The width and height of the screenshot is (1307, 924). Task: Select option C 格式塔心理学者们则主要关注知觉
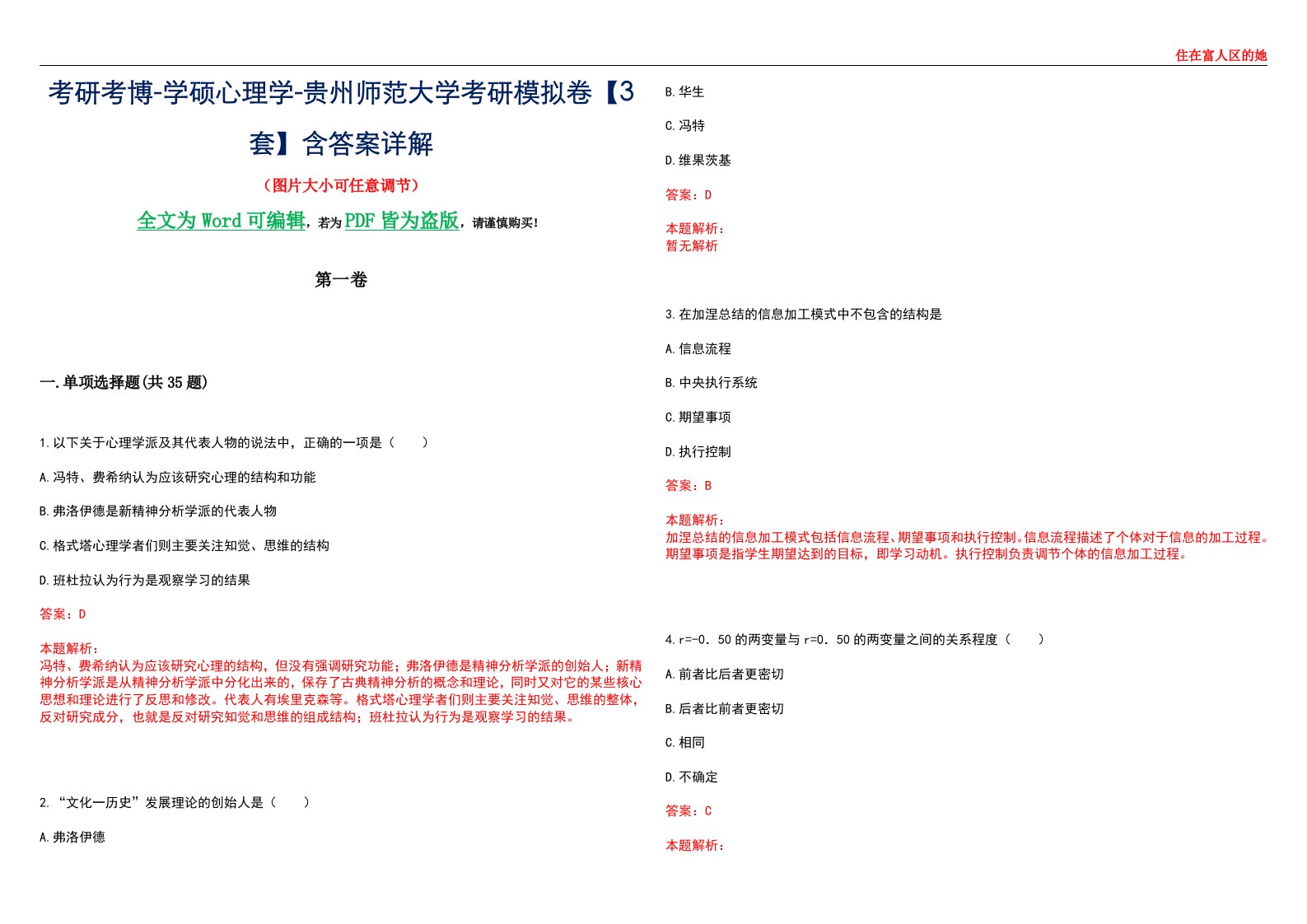(x=184, y=546)
